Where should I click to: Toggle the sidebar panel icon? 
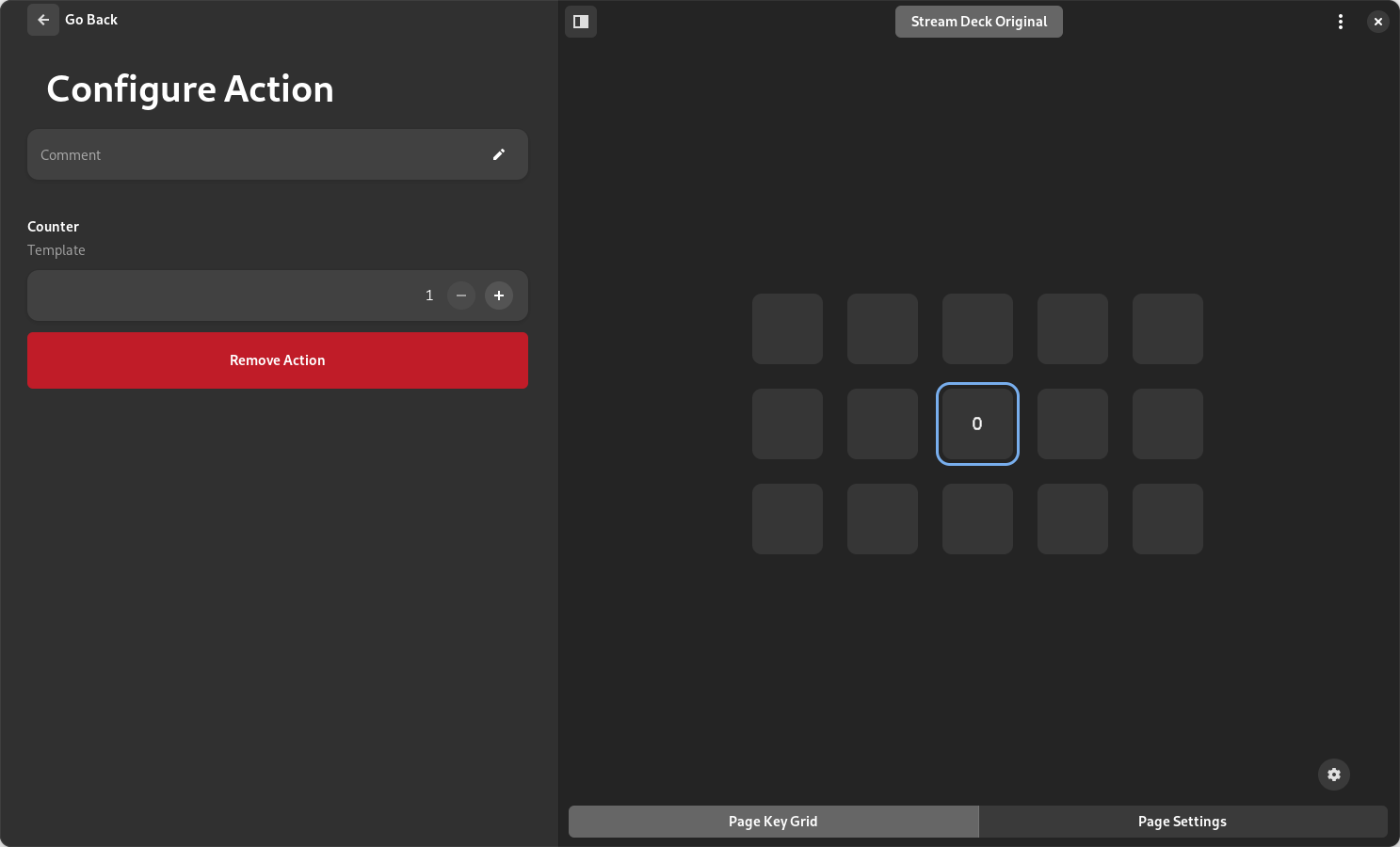click(x=581, y=22)
